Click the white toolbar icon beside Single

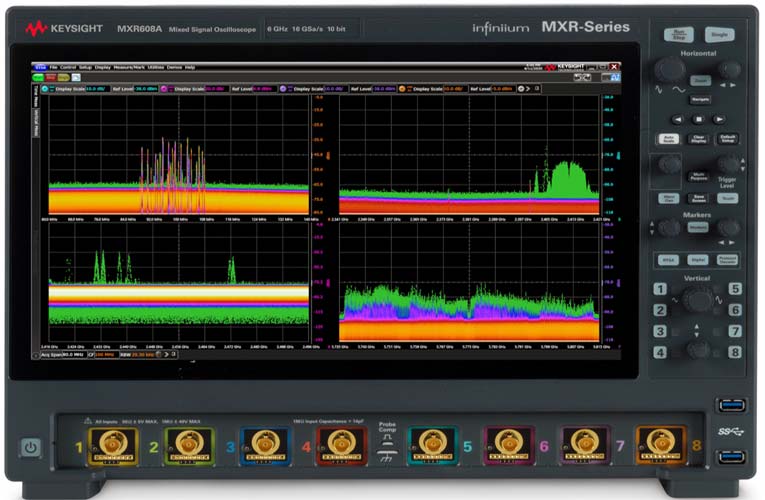pos(76,78)
